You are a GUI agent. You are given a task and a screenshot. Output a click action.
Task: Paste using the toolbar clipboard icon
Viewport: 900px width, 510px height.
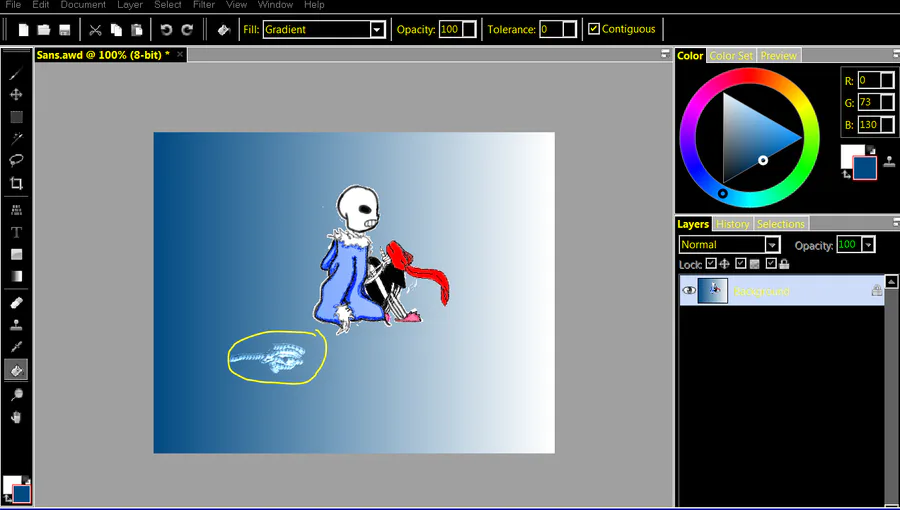pyautogui.click(x=137, y=30)
